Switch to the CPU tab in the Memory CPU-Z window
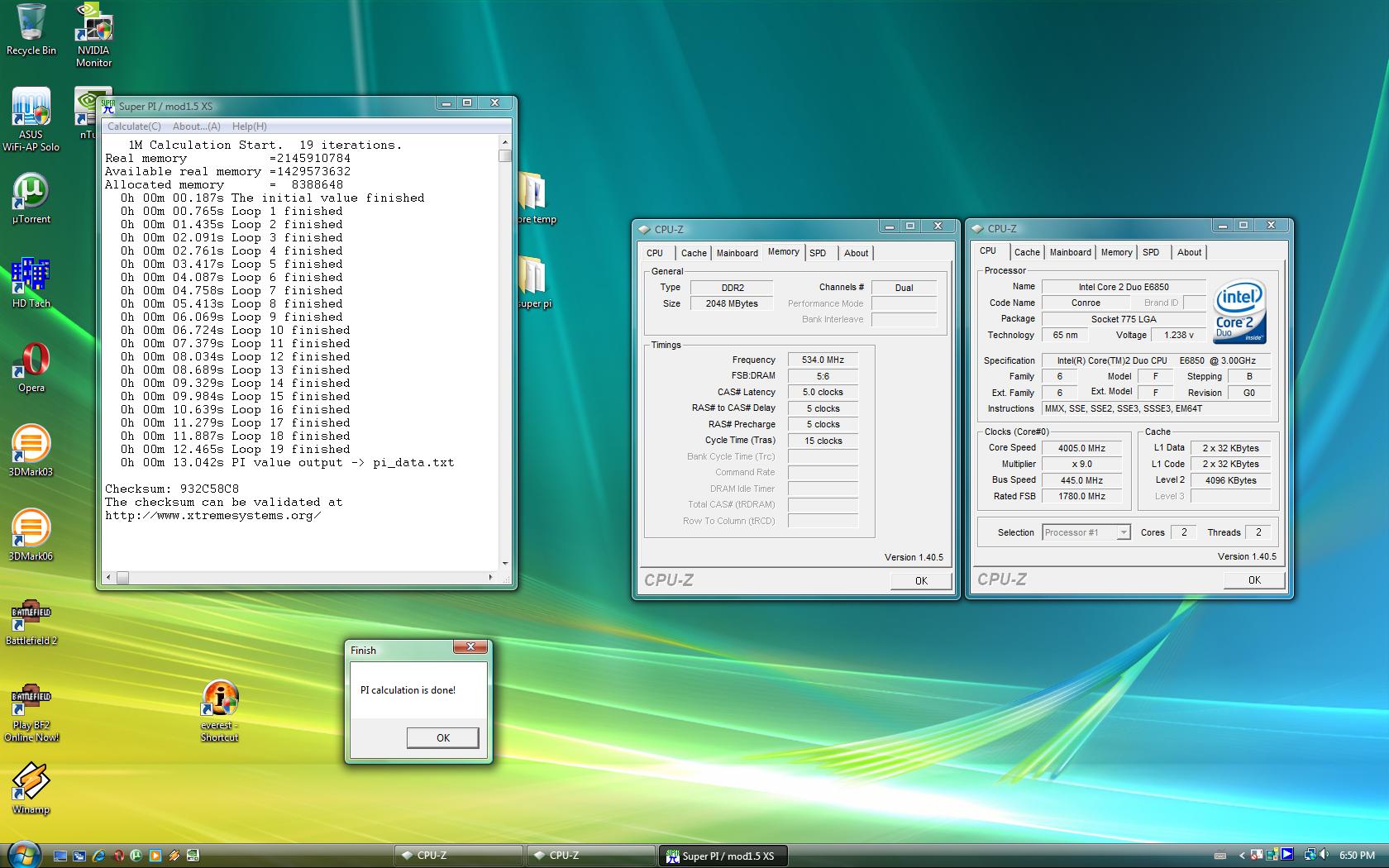 tap(655, 253)
